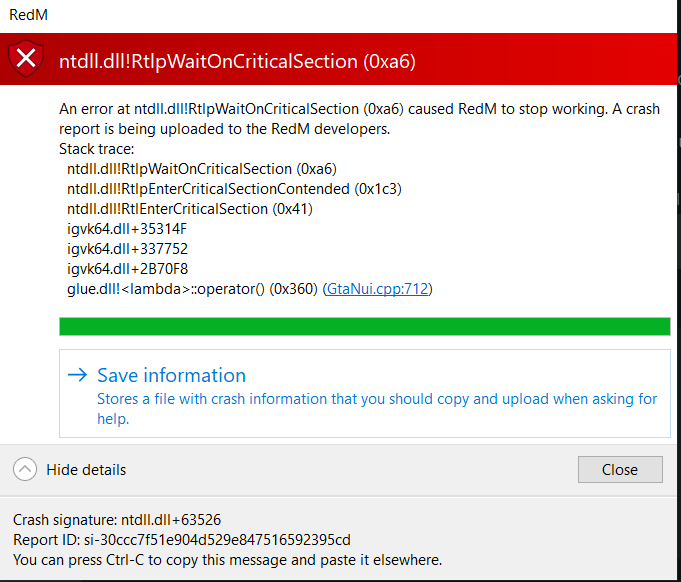The image size is (681, 582).
Task: Select the Save information heading
Action: [x=172, y=375]
